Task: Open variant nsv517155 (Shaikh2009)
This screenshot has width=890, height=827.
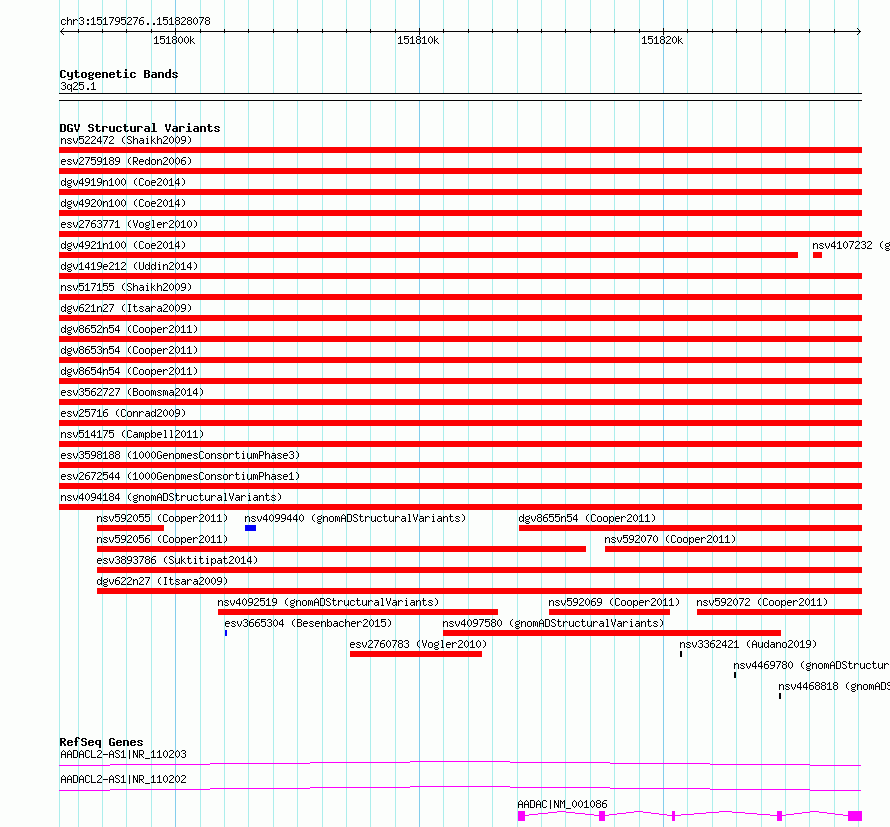Action: pos(460,297)
